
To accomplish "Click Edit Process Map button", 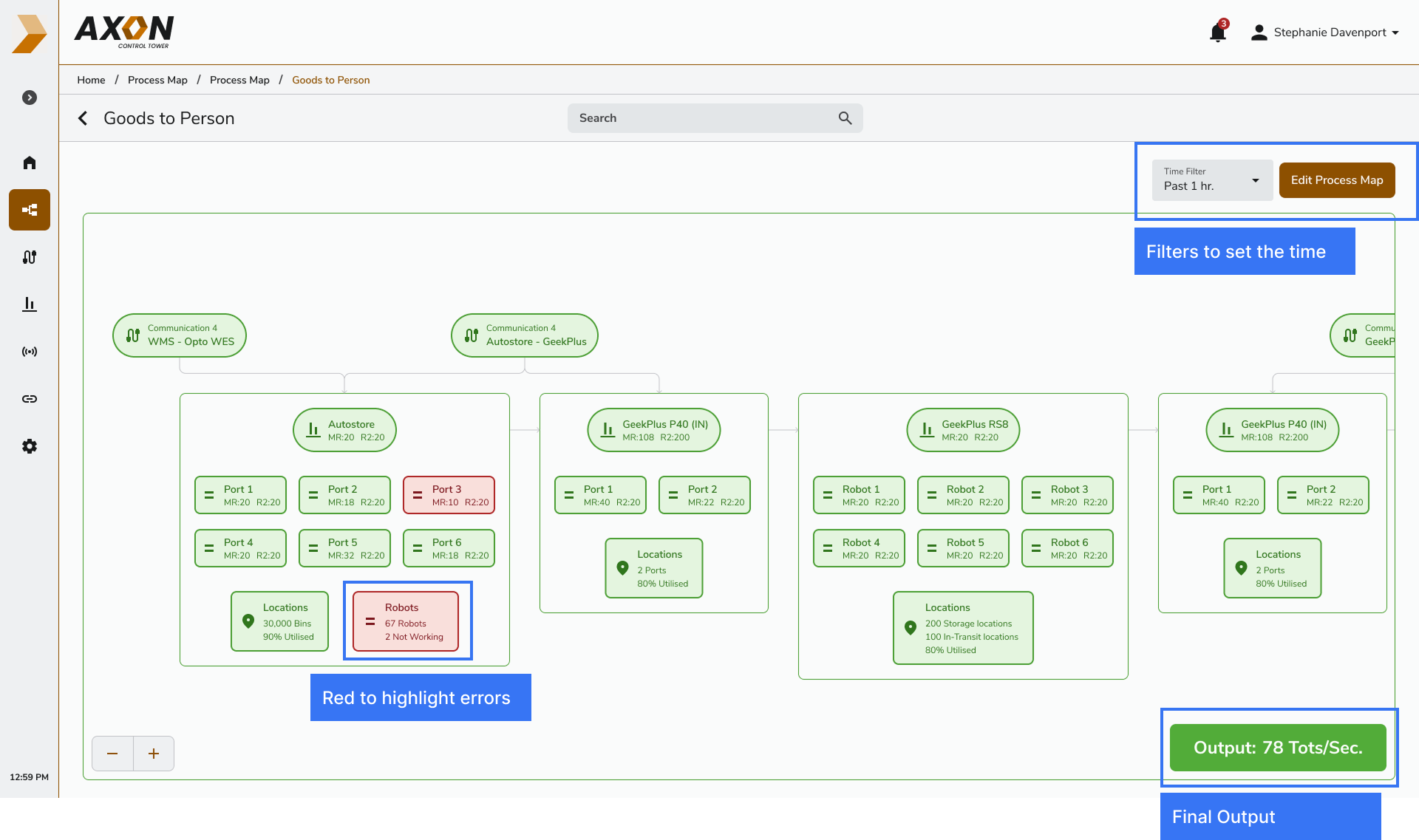I will tap(1337, 180).
